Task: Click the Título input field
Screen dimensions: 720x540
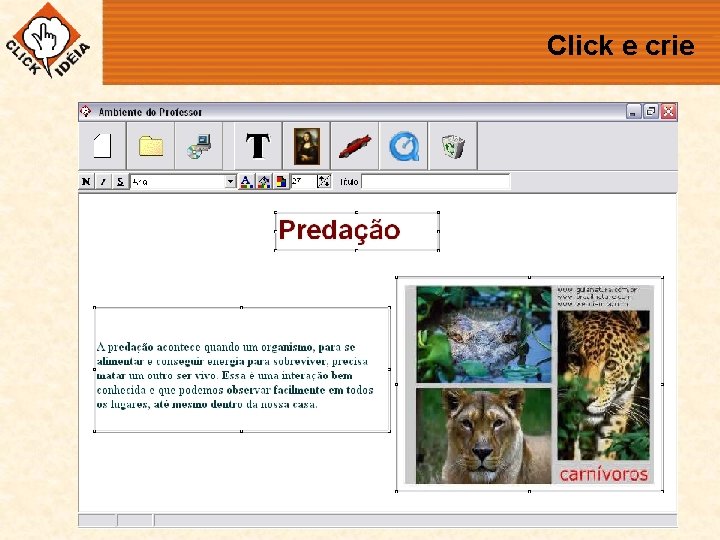Action: [x=435, y=181]
